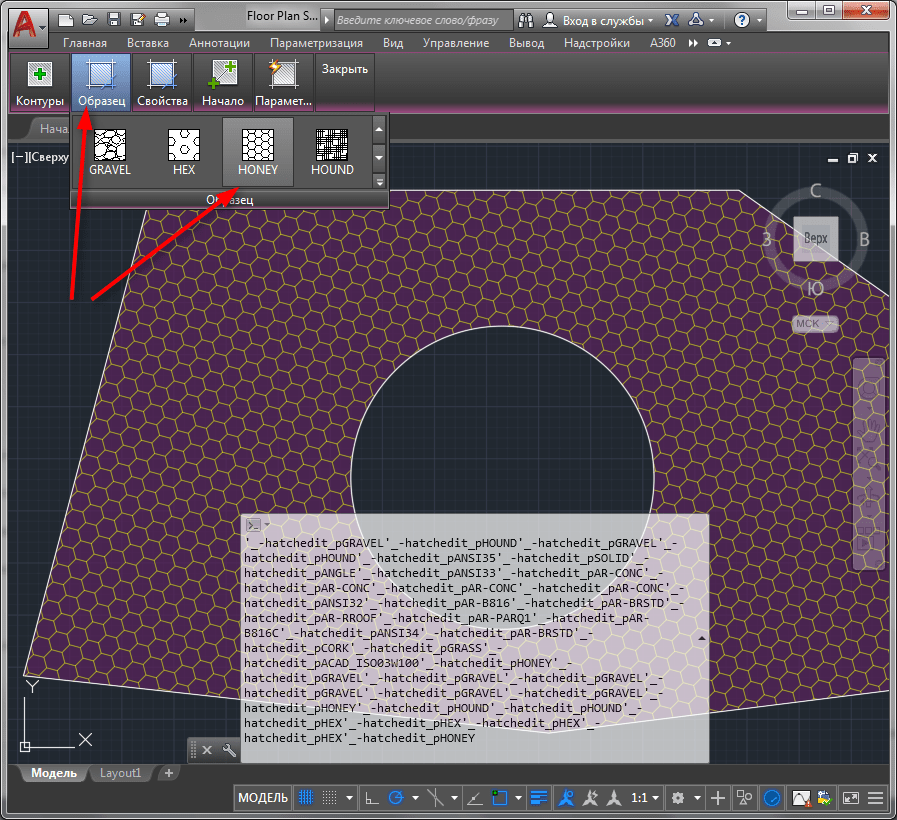Viewport: 897px width, 820px height.
Task: Toggle ortho mode in status bar
Action: point(372,797)
